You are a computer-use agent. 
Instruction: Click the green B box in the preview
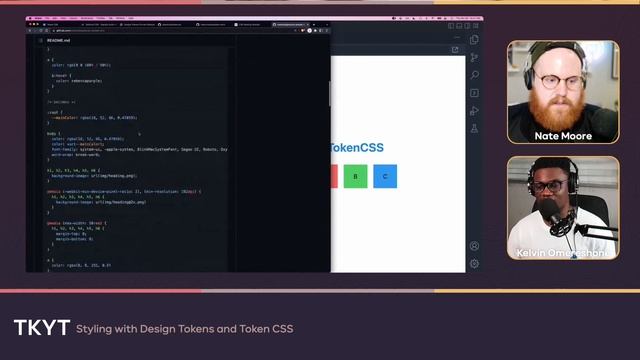[x=356, y=176]
